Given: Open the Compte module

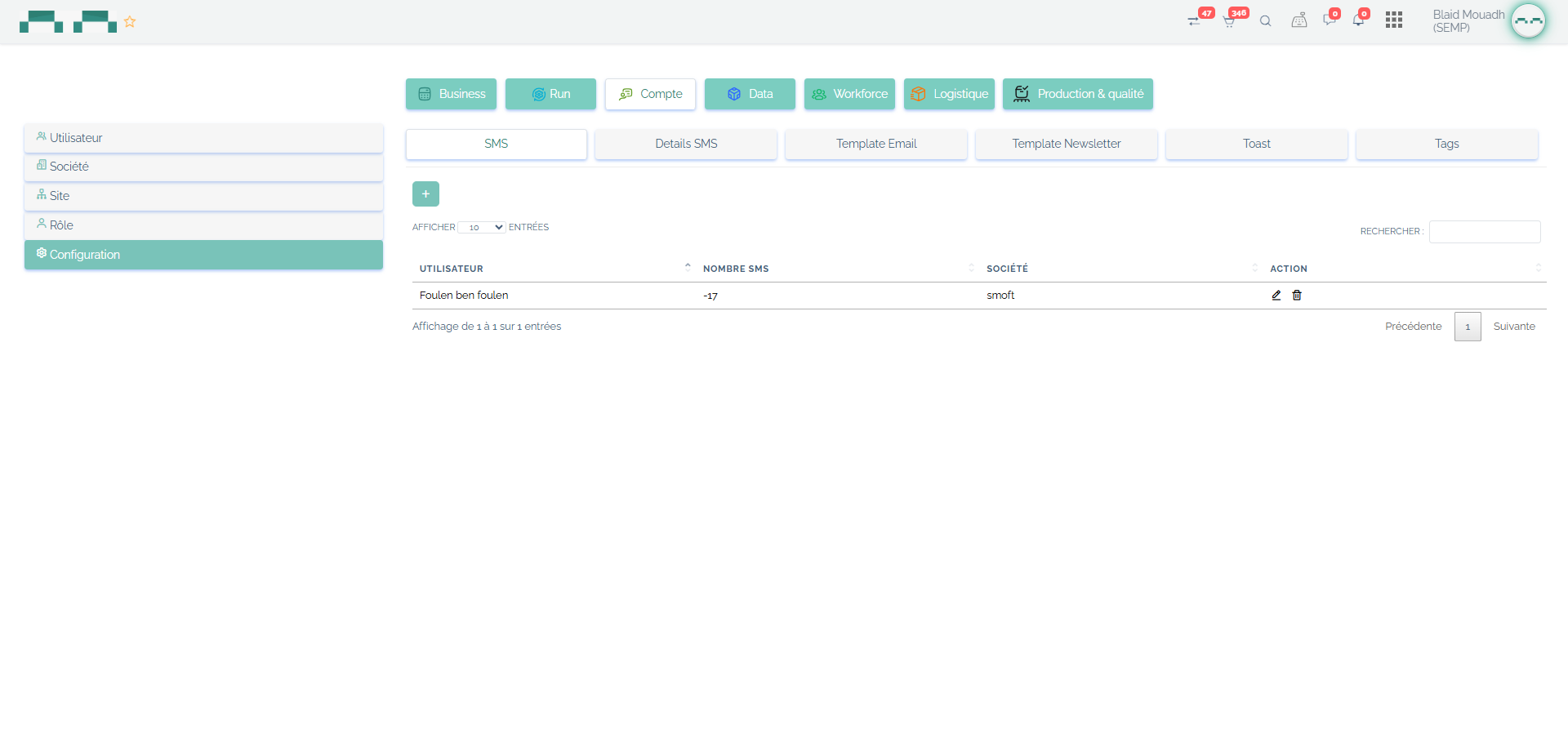Looking at the screenshot, I should point(650,94).
